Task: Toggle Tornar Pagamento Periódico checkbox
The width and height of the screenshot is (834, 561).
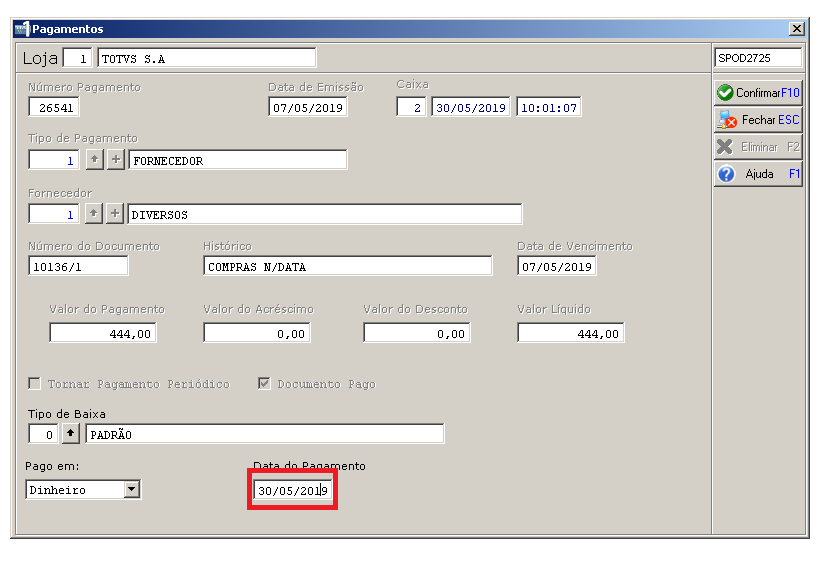Action: click(x=35, y=383)
